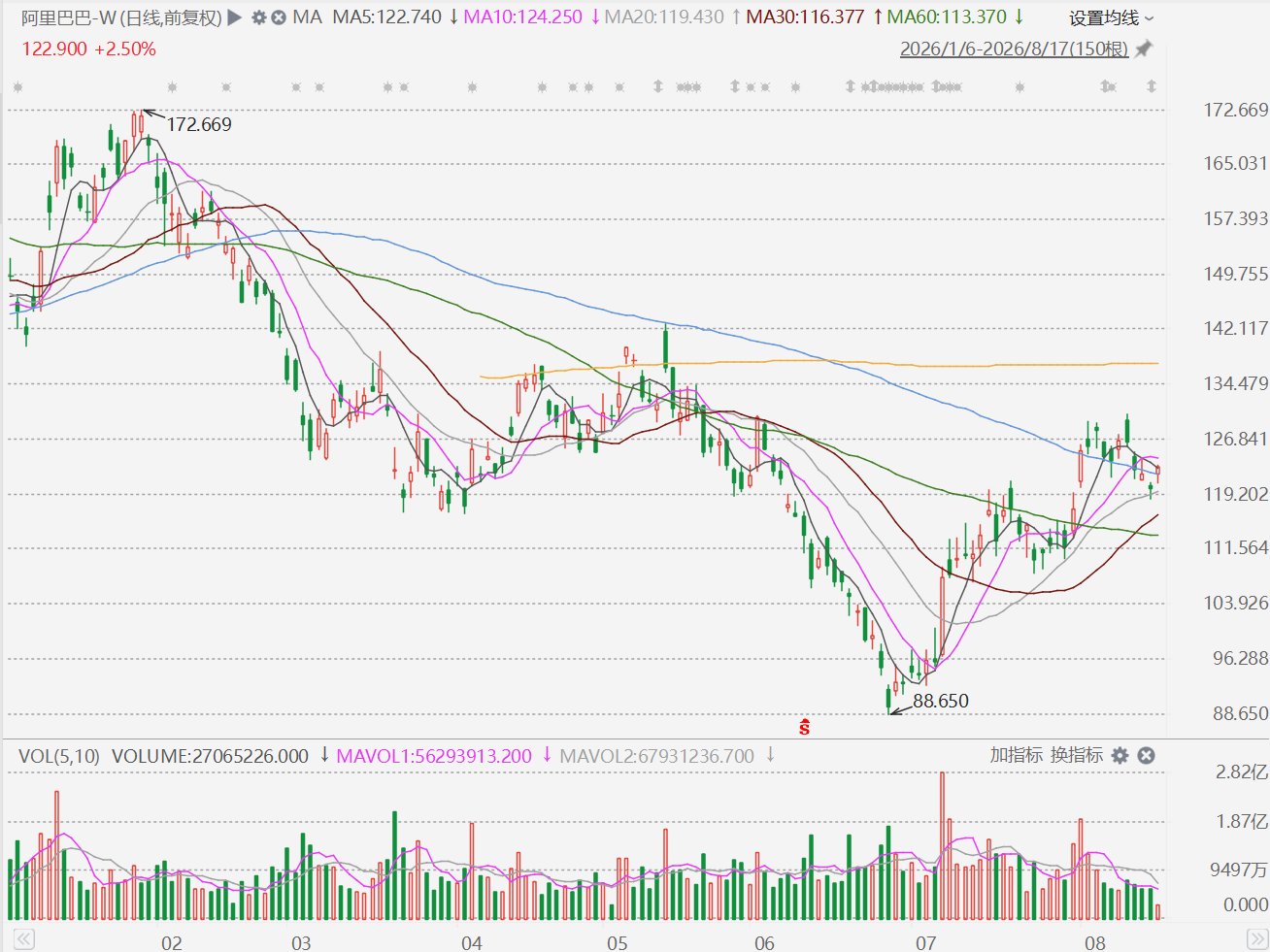
Task: Open MA indicator settings gear
Action: (258, 17)
